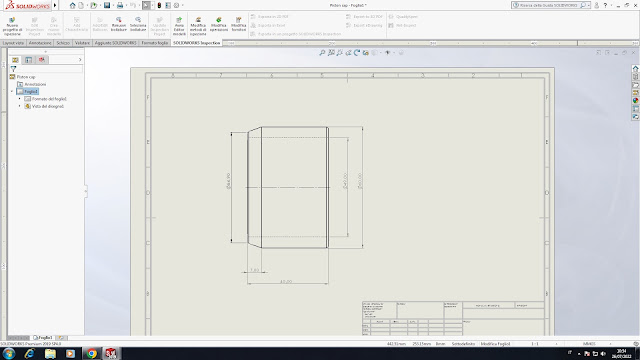The image size is (640, 360).
Task: Click the Options gear icon
Action: pos(176,5)
